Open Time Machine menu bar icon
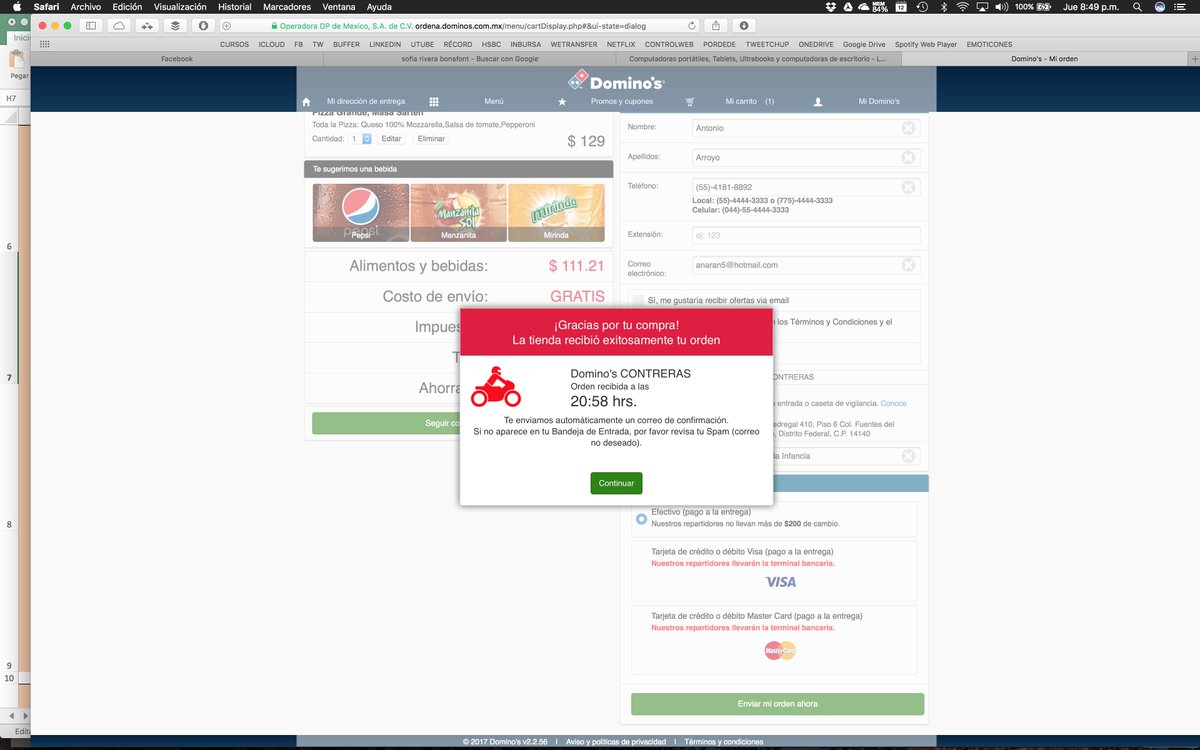The height and width of the screenshot is (750, 1200). point(922,6)
